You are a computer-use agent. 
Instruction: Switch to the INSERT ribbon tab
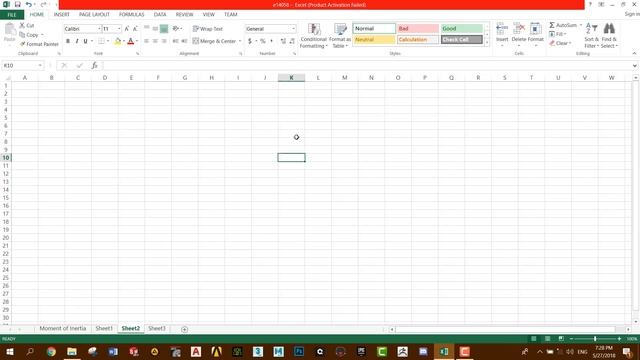point(62,14)
